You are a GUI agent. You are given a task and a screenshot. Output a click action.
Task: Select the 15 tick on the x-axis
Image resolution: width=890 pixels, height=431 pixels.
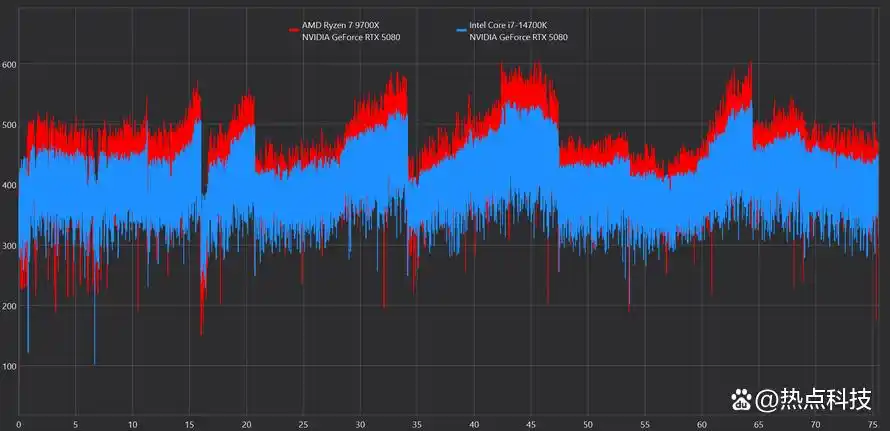click(189, 424)
